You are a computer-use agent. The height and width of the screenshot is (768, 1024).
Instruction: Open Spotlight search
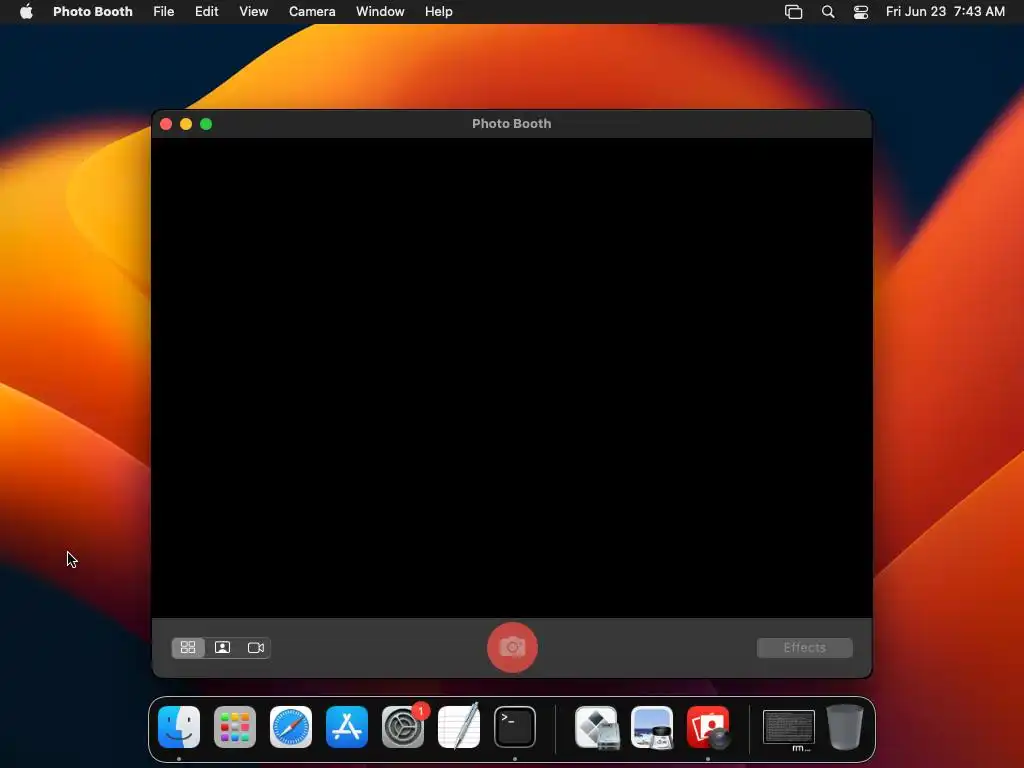[x=828, y=12]
